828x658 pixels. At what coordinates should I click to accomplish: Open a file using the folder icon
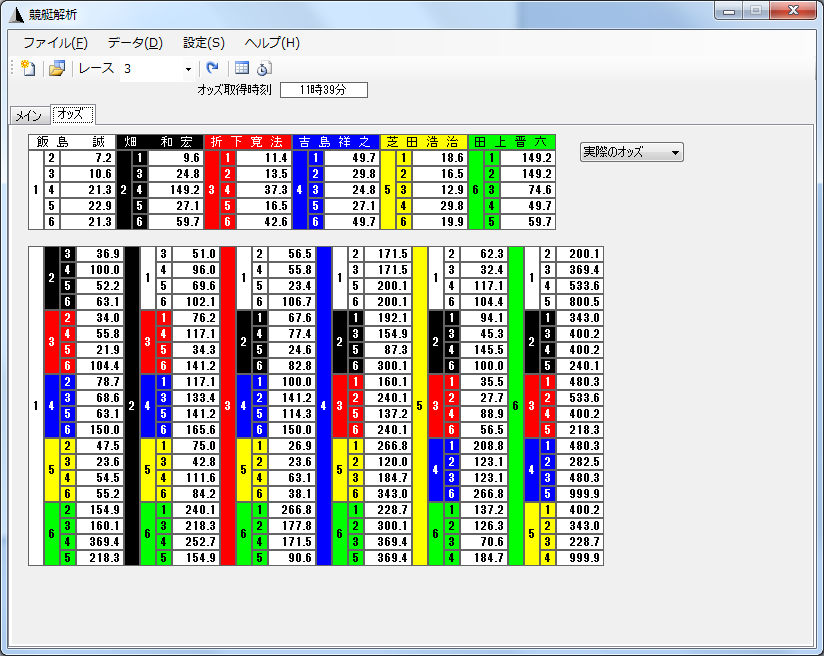point(57,69)
